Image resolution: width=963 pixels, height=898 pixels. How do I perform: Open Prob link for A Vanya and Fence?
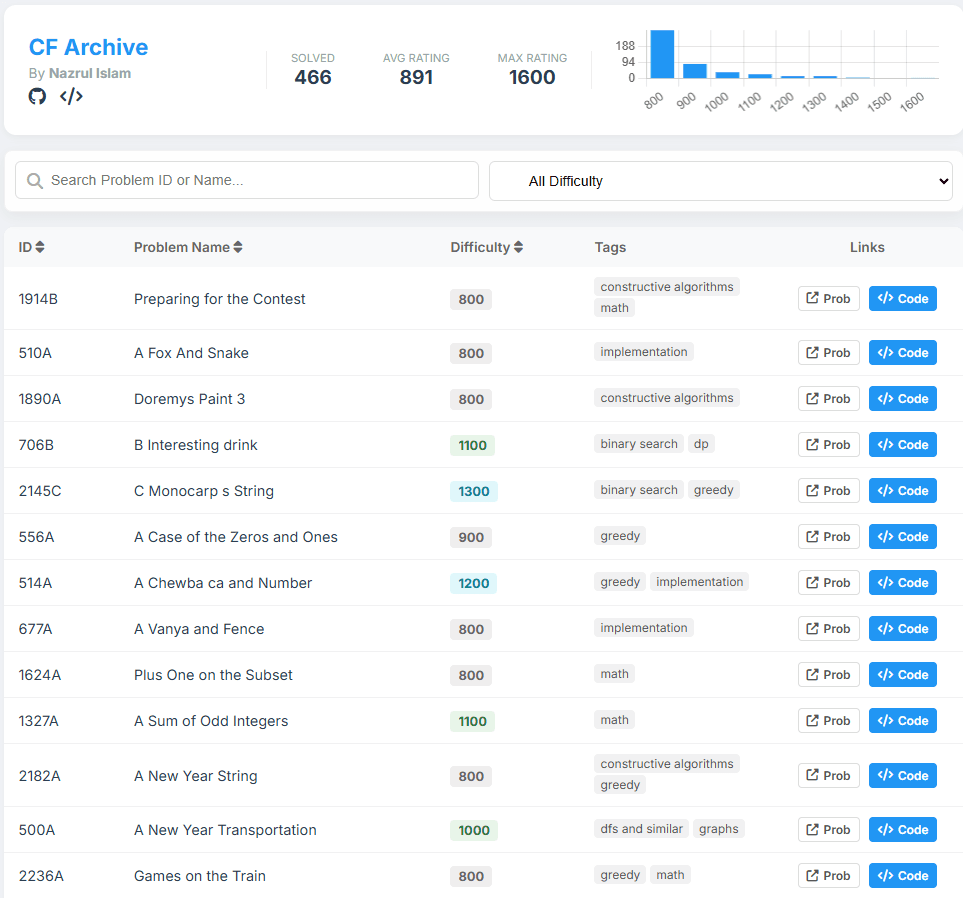click(828, 629)
